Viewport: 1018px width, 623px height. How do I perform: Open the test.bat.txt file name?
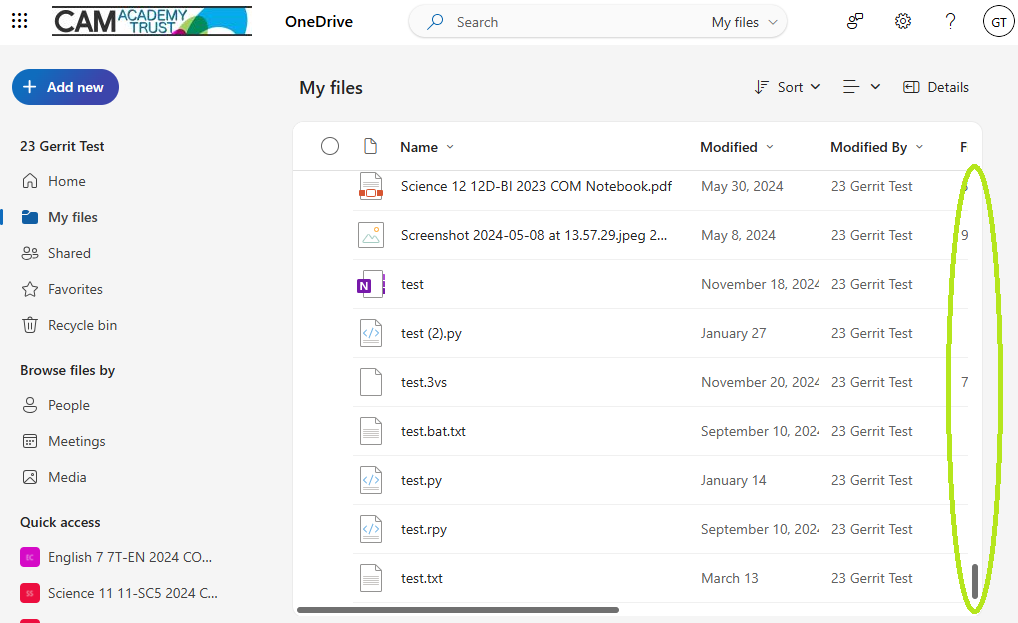click(x=433, y=431)
